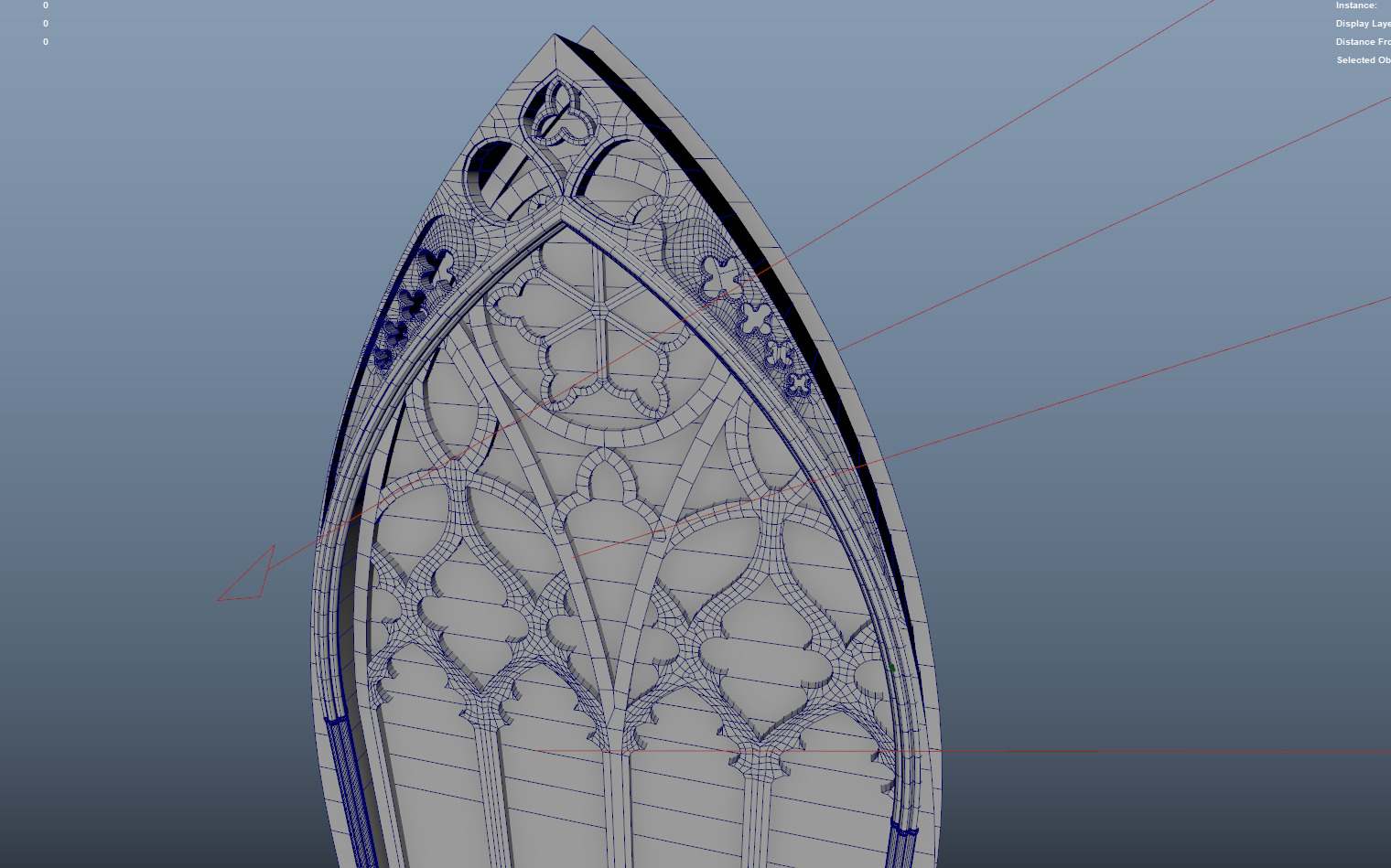Image resolution: width=1391 pixels, height=868 pixels.
Task: Click the "Distance Fro" heads-up display label
Action: click(1363, 42)
